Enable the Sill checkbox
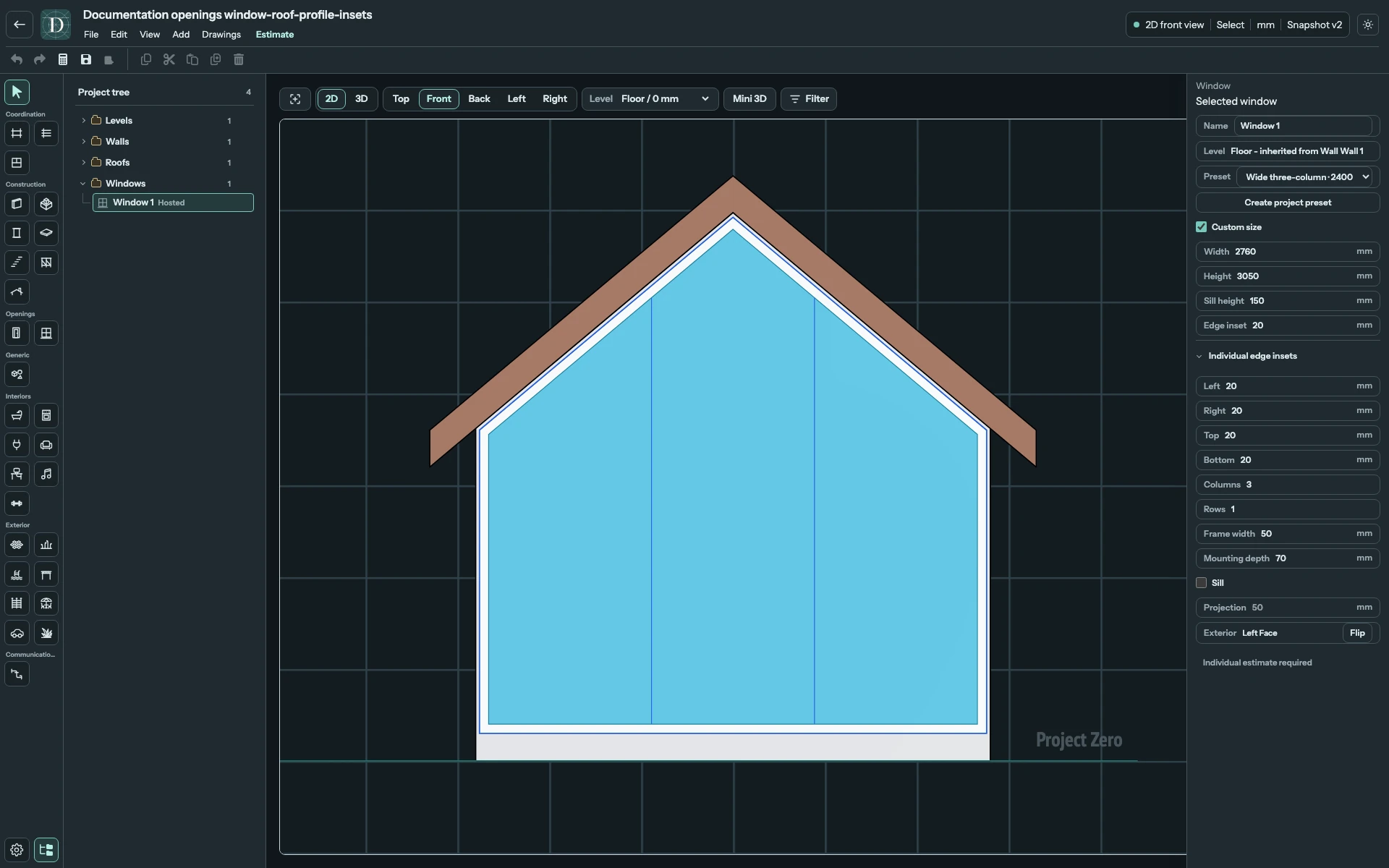 pos(1201,583)
